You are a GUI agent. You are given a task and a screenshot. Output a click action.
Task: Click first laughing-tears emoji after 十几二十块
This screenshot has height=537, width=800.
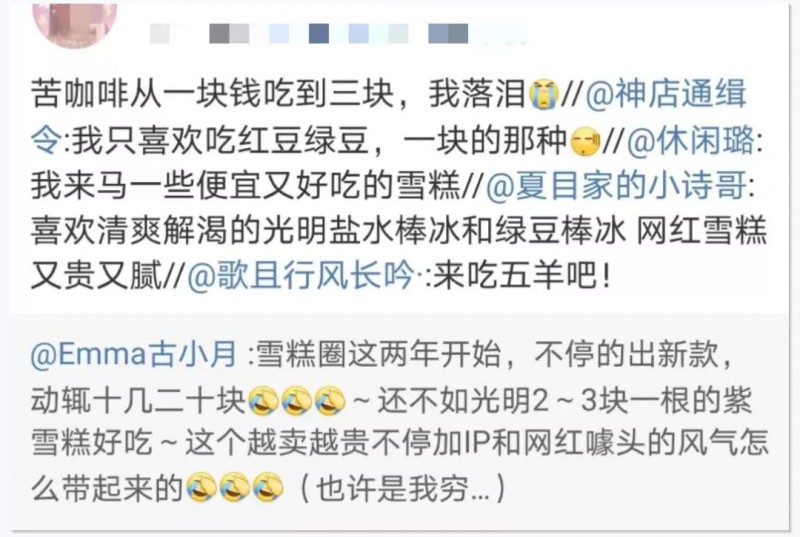coord(263,400)
